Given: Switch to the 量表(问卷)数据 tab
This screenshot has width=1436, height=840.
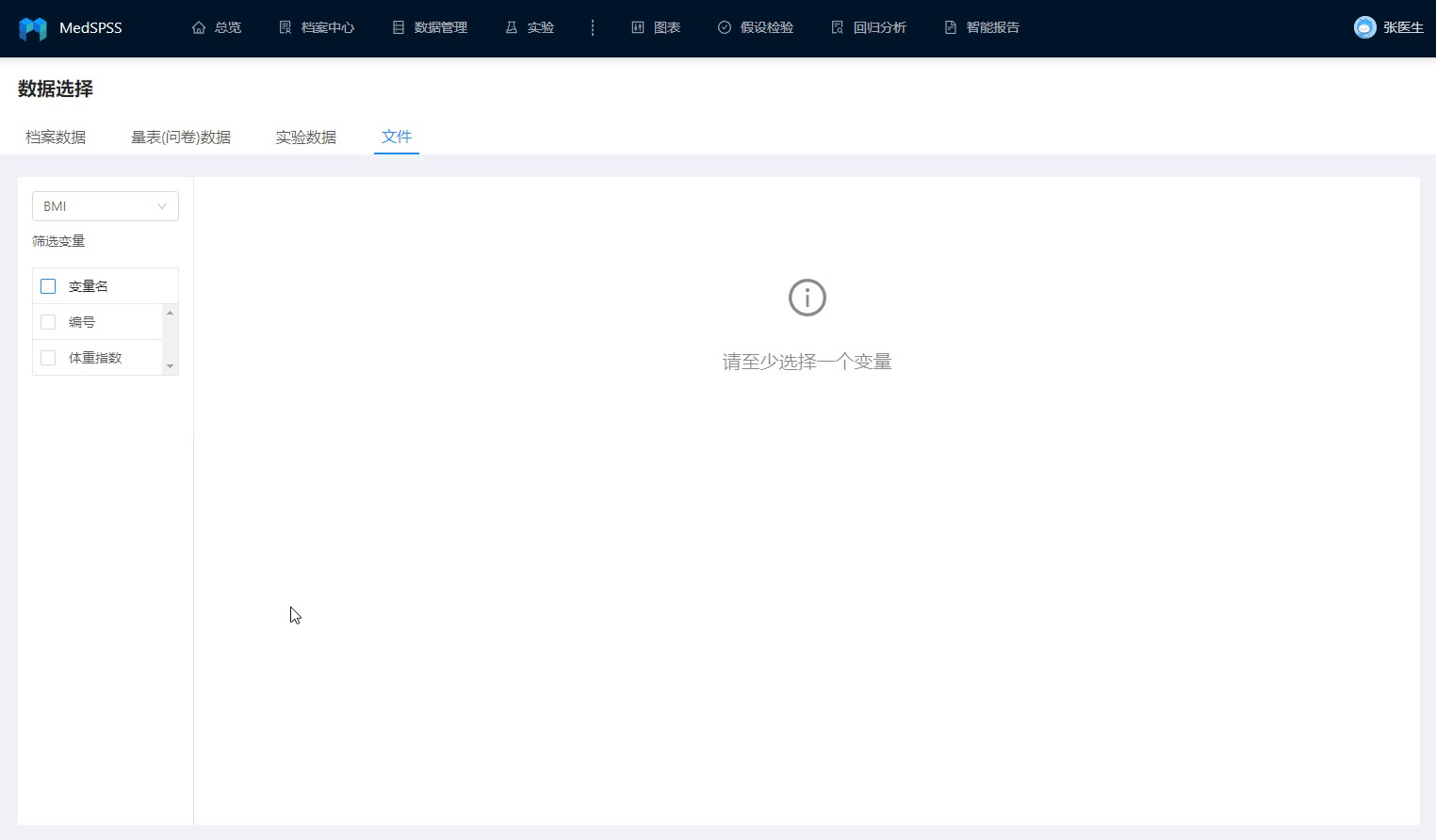Looking at the screenshot, I should click(x=181, y=137).
